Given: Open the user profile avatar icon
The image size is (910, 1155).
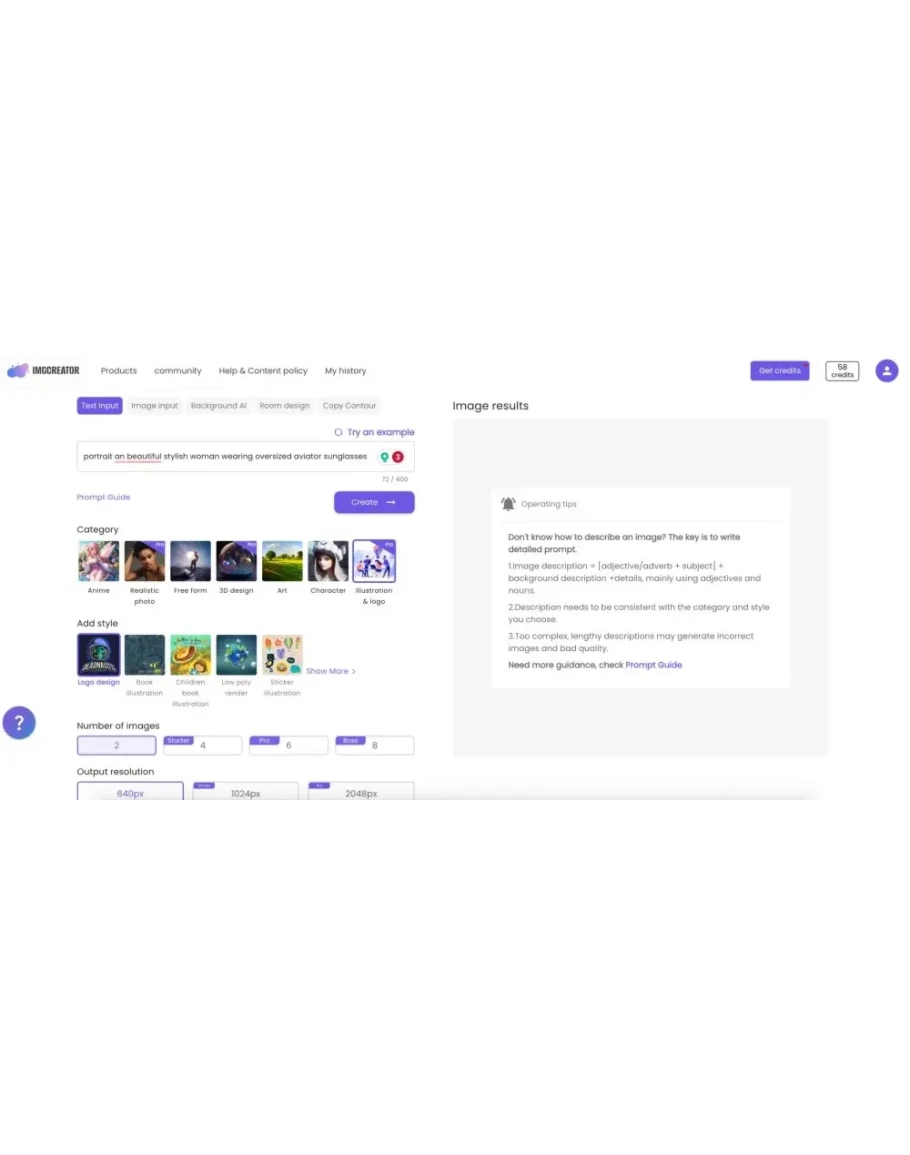Looking at the screenshot, I should pos(886,371).
